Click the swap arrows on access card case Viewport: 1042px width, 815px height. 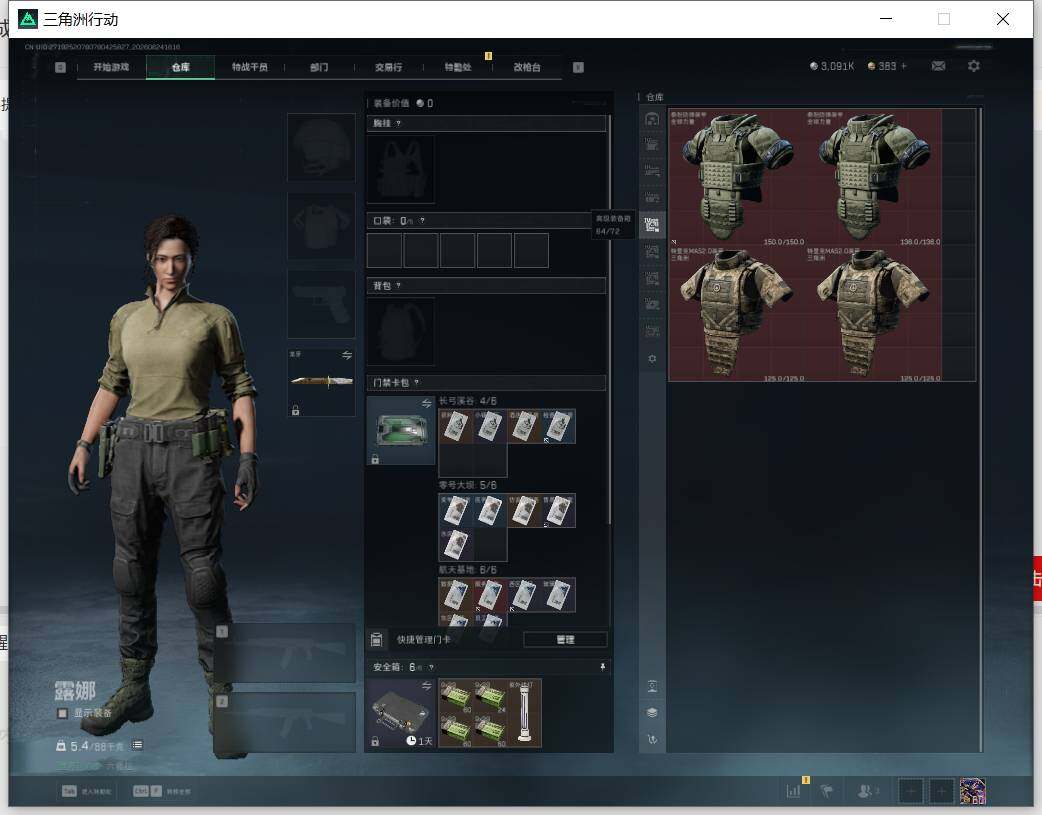pos(426,404)
